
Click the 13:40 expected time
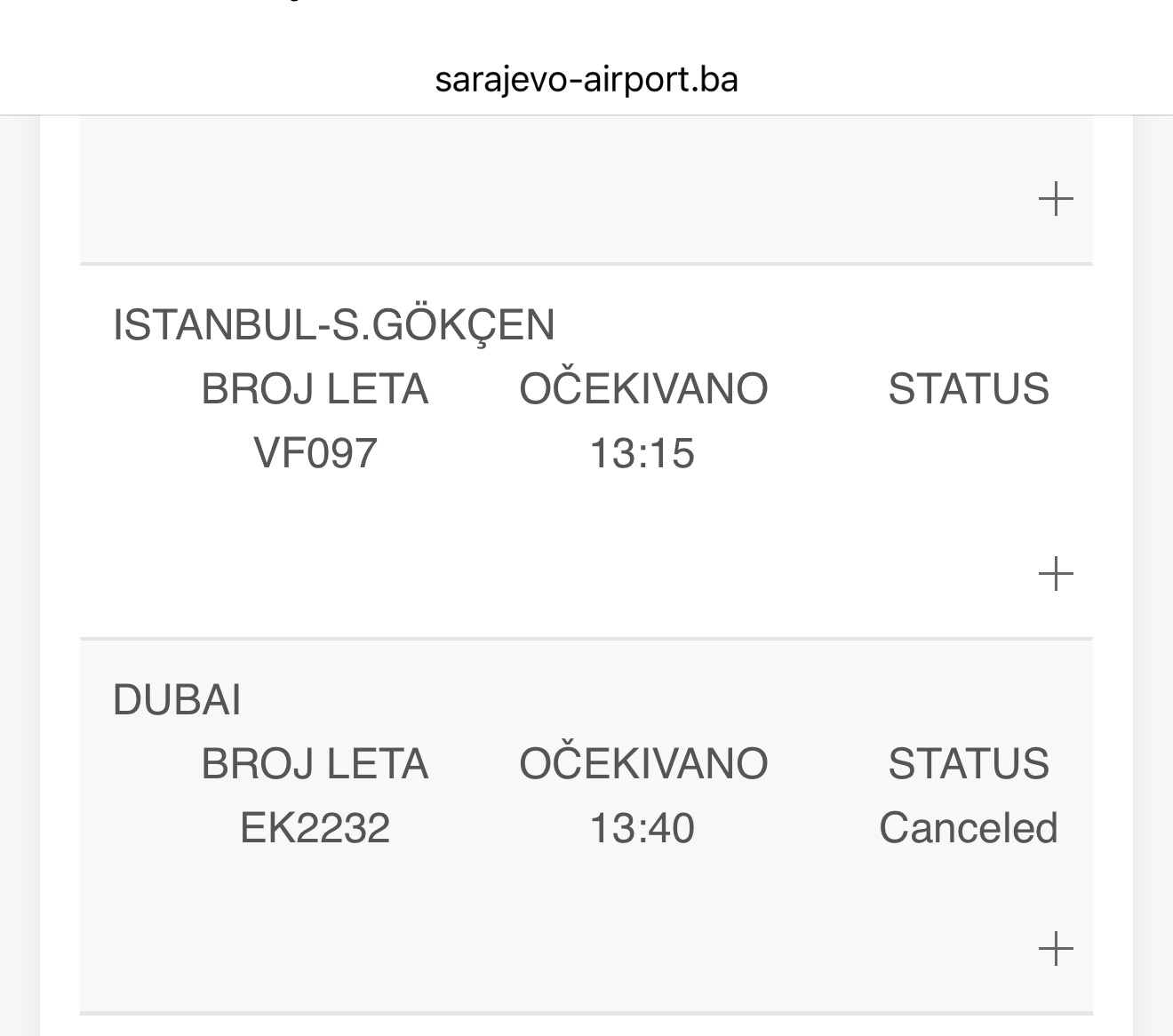642,828
